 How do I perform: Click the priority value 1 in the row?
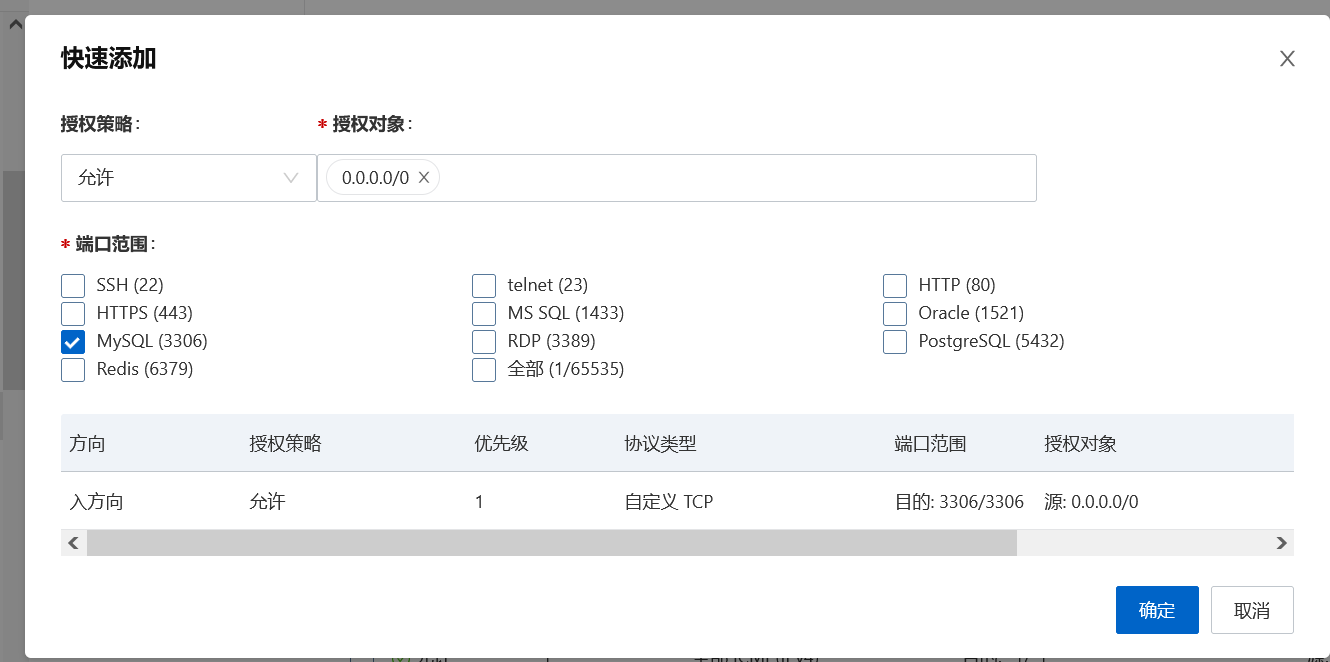click(x=479, y=502)
